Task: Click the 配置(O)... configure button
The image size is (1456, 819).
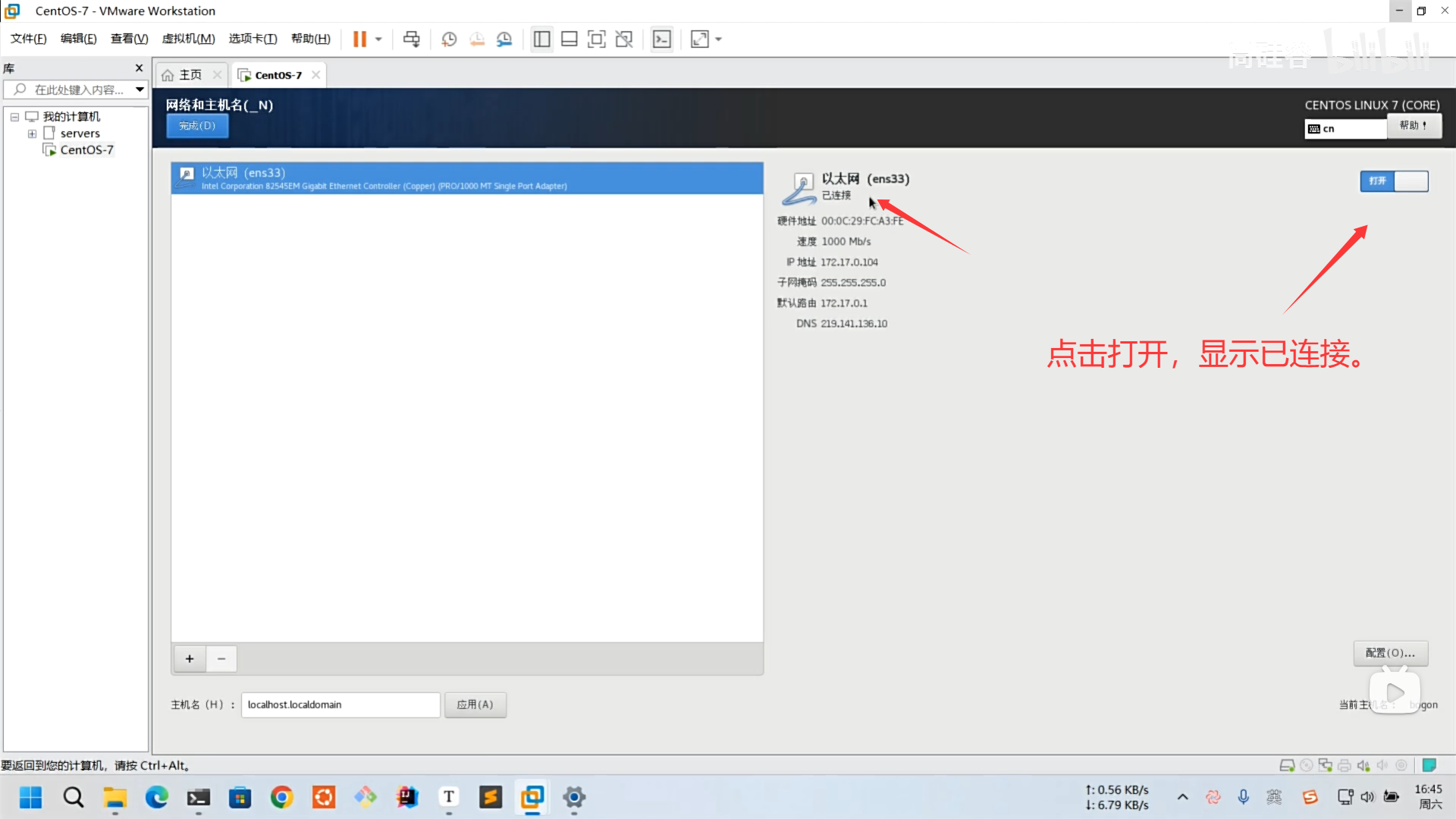Action: click(x=1390, y=653)
